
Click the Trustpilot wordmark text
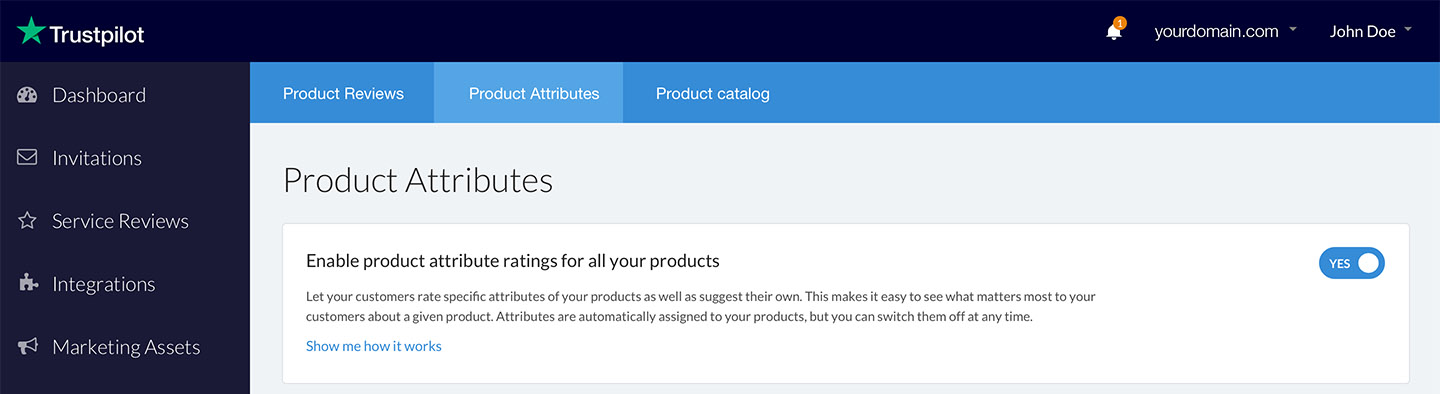[x=98, y=35]
